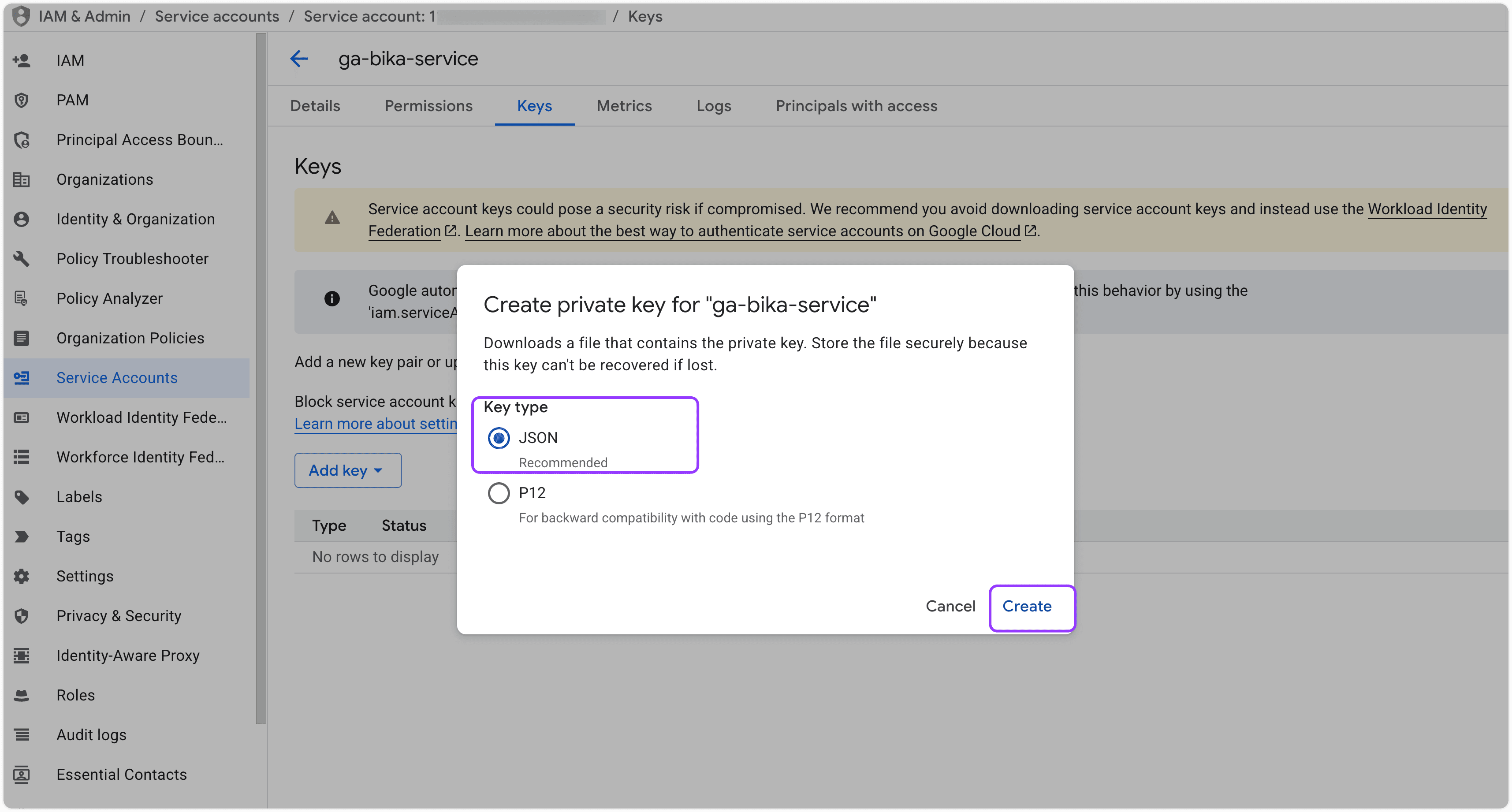Click the Organizations building icon
1512x812 pixels.
pos(22,180)
